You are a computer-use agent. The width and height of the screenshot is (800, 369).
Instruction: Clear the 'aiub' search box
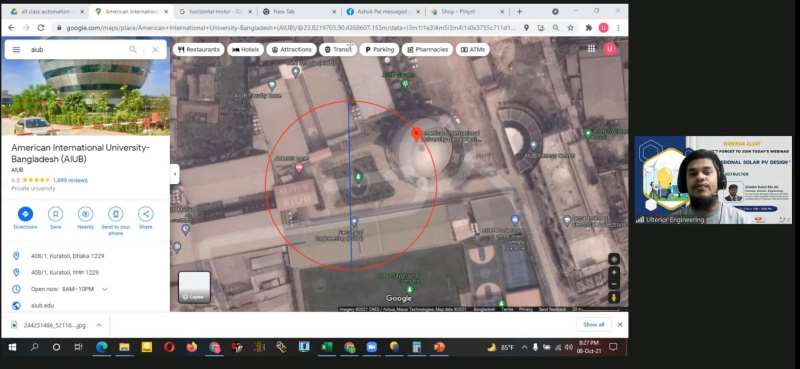[x=155, y=50]
